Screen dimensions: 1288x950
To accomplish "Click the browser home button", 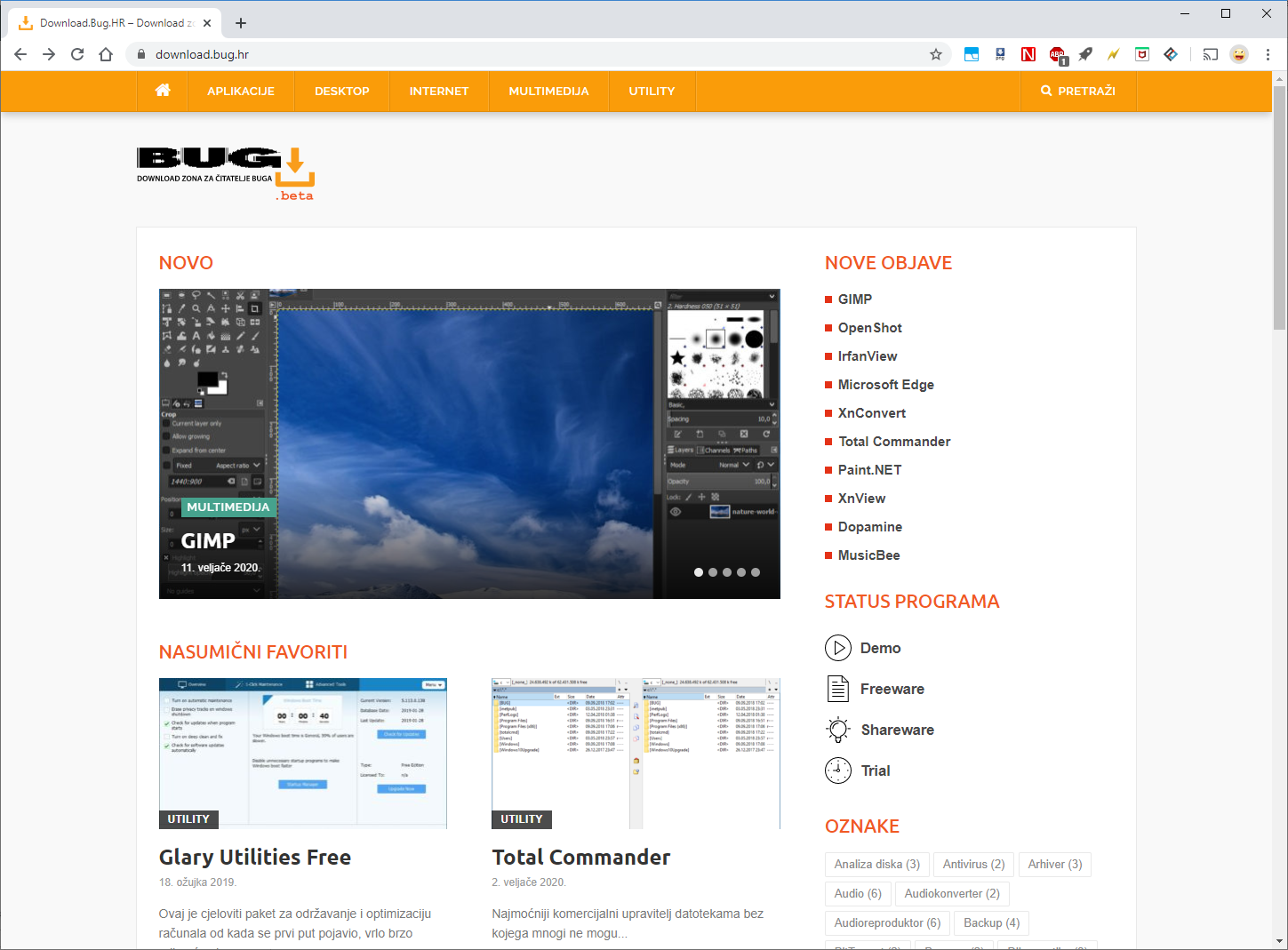I will pyautogui.click(x=106, y=54).
